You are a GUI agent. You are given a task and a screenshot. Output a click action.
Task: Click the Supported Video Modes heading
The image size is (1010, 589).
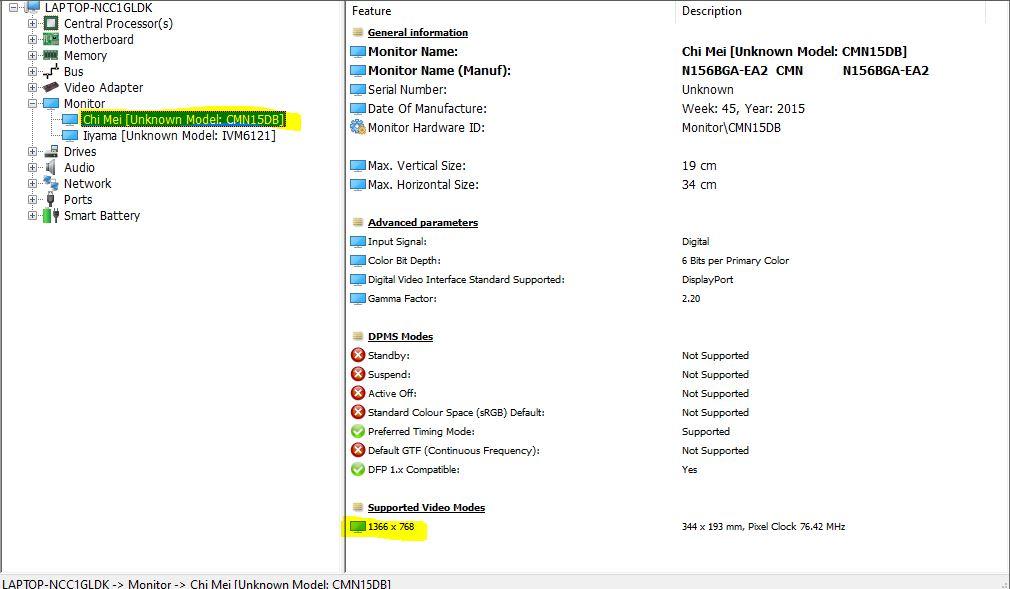pyautogui.click(x=426, y=508)
